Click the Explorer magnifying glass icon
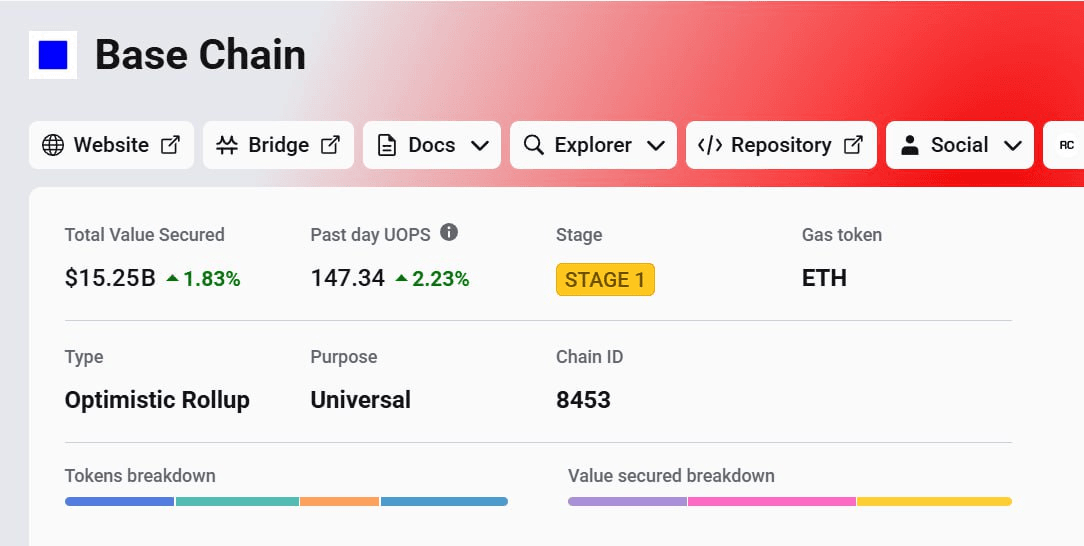The height and width of the screenshot is (546, 1084). 534,145
